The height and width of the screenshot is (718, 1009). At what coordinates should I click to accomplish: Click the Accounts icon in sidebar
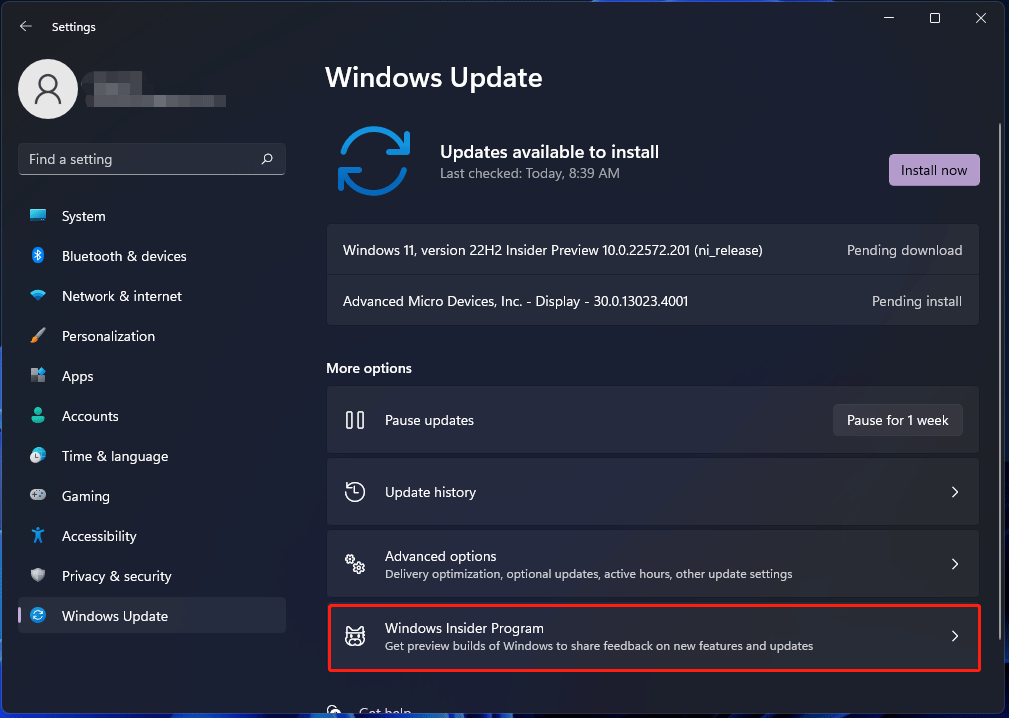click(38, 416)
